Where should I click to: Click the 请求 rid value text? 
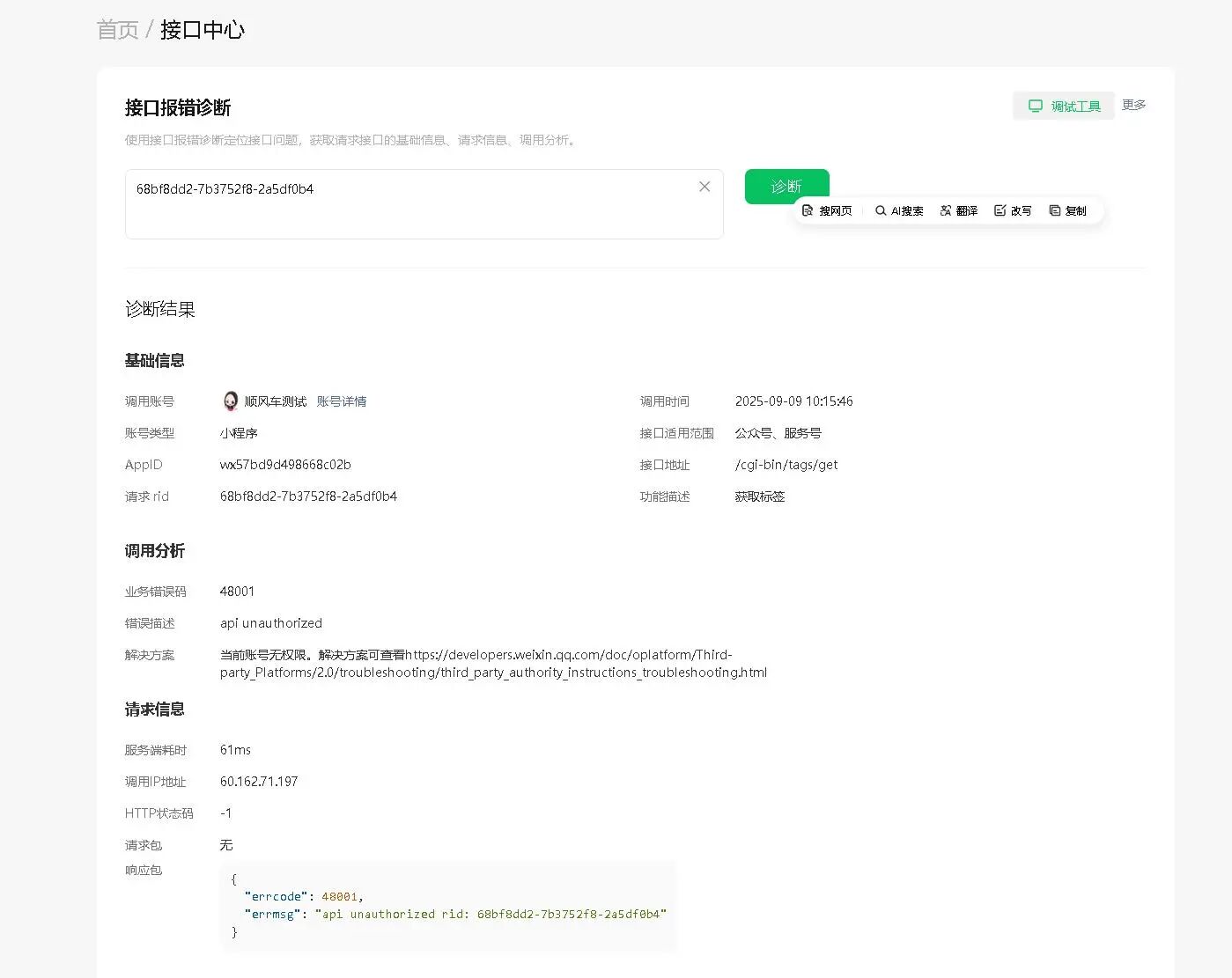click(x=308, y=496)
